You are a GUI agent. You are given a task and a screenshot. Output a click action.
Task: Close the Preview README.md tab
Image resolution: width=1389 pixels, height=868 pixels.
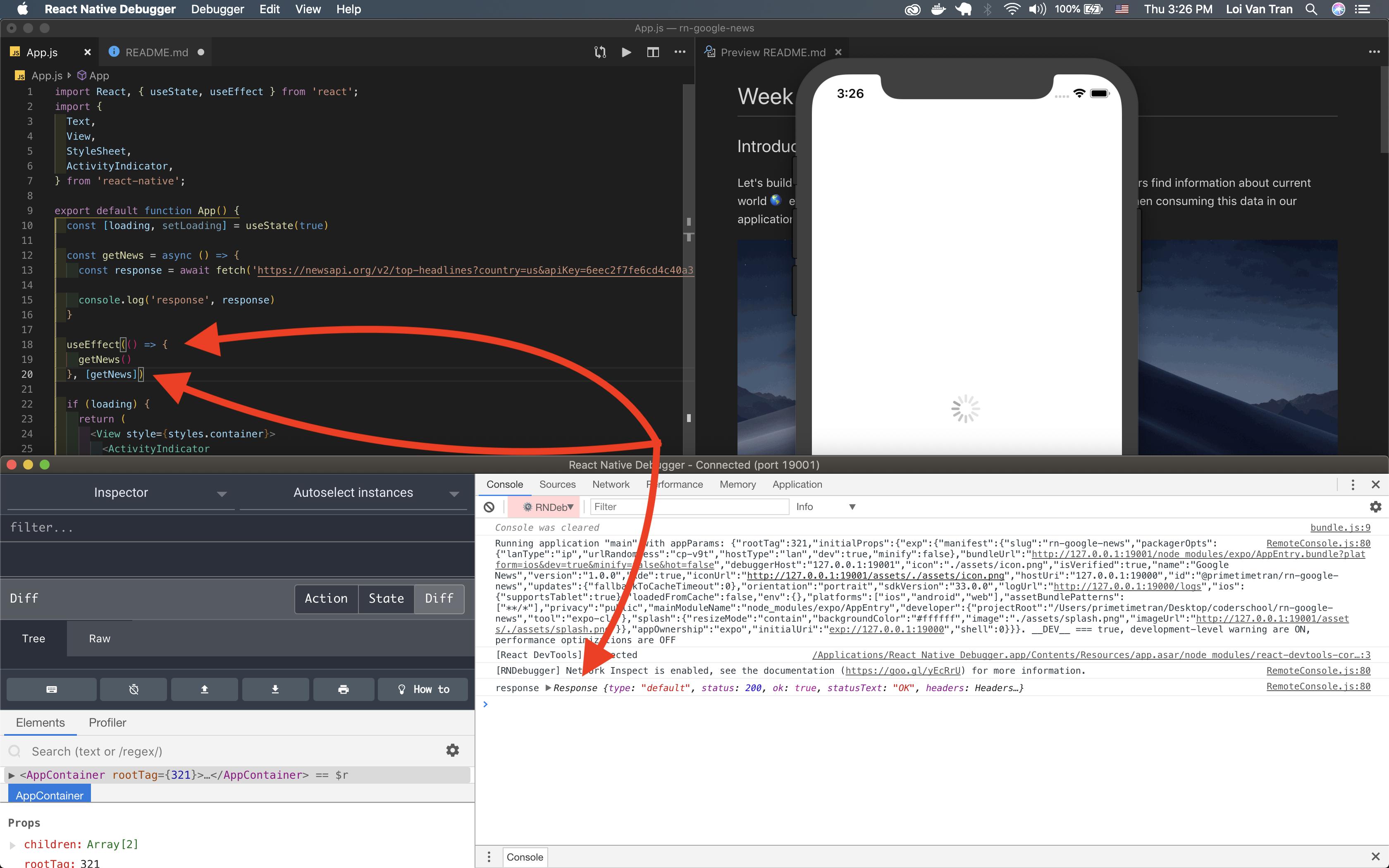(838, 52)
